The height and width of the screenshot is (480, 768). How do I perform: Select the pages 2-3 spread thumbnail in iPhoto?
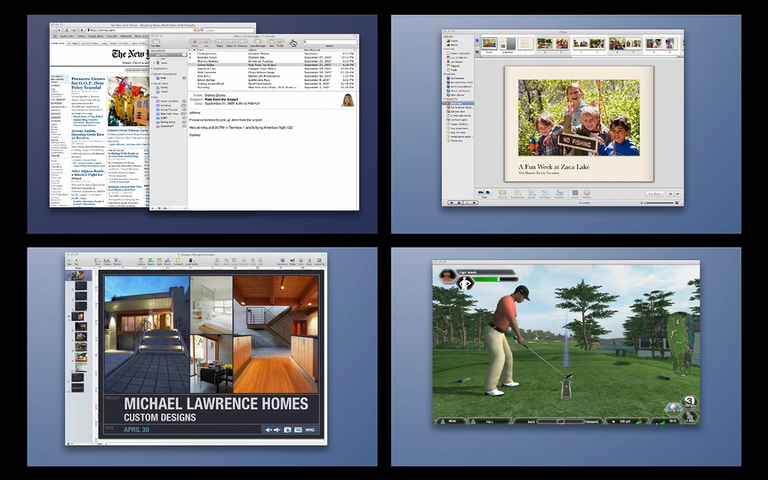(553, 44)
